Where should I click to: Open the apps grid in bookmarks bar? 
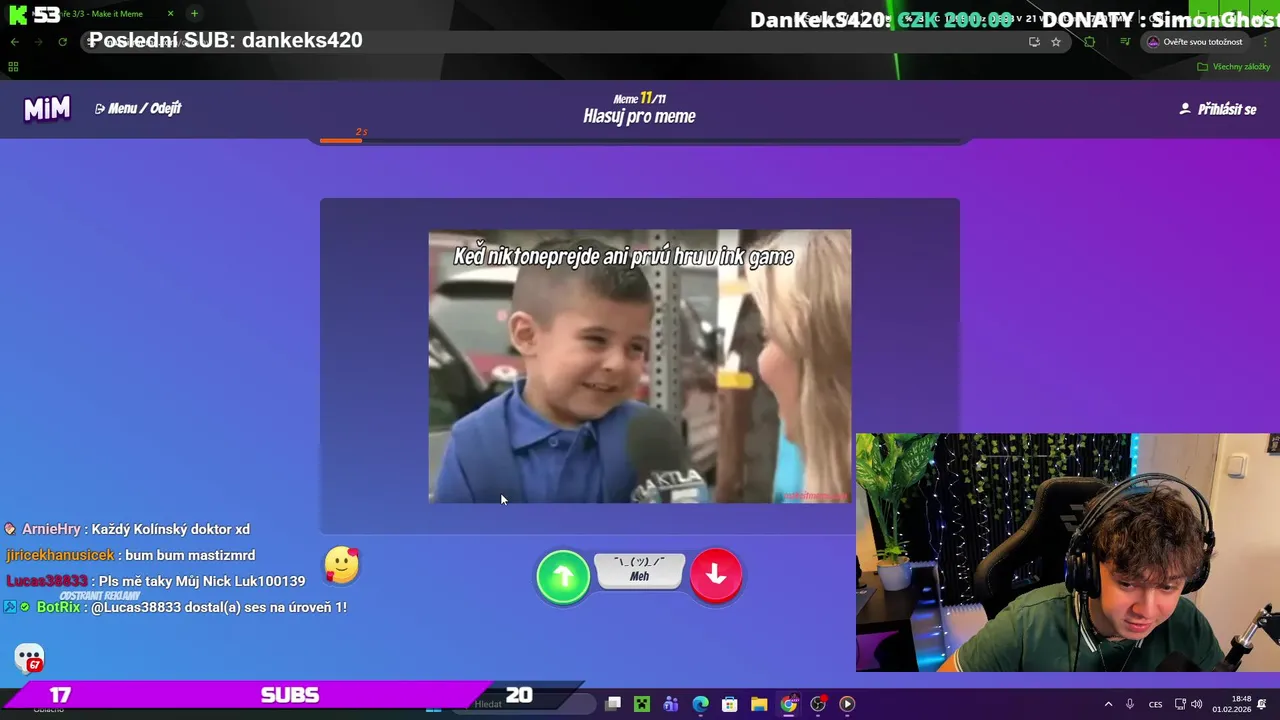pyautogui.click(x=13, y=67)
